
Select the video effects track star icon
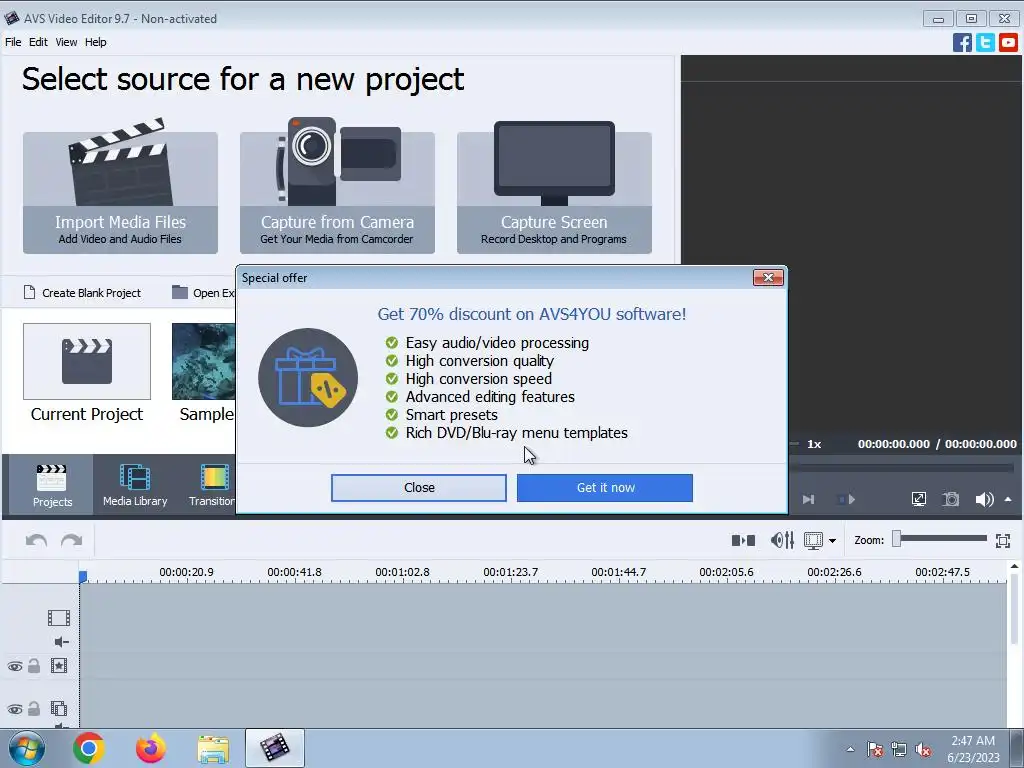(x=59, y=666)
